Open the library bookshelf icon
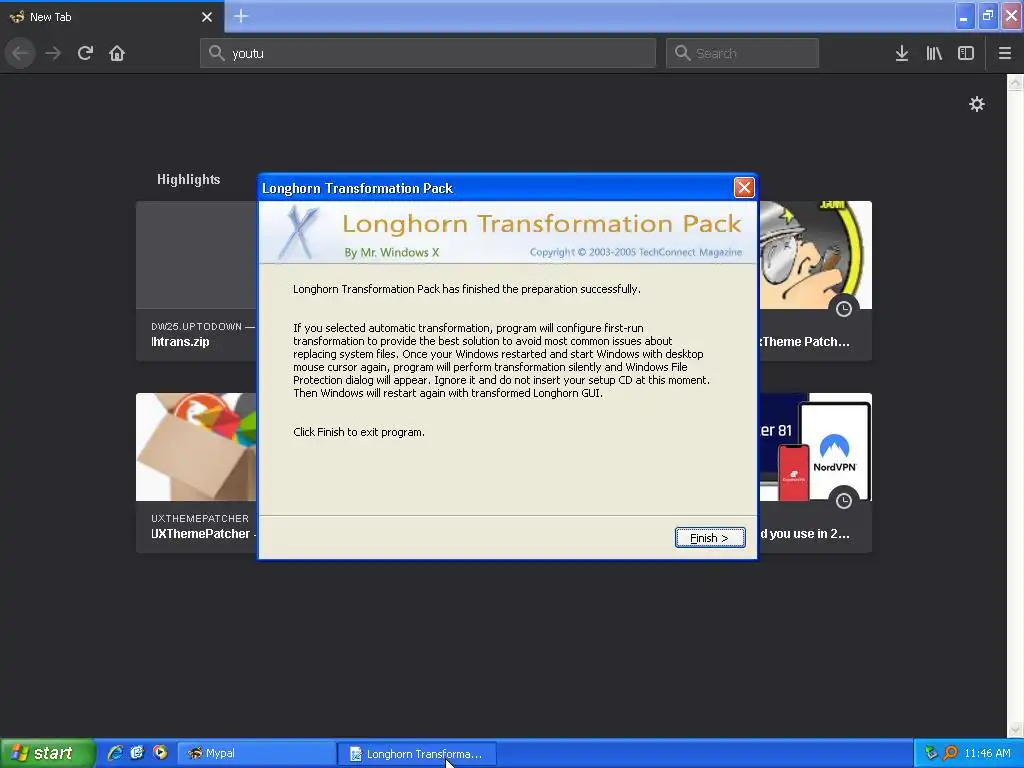 [x=934, y=53]
